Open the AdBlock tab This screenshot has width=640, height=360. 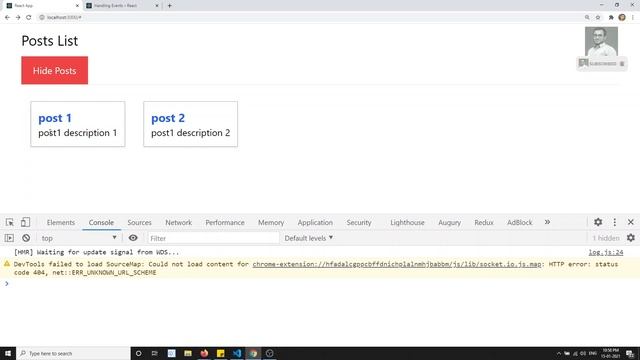point(520,222)
